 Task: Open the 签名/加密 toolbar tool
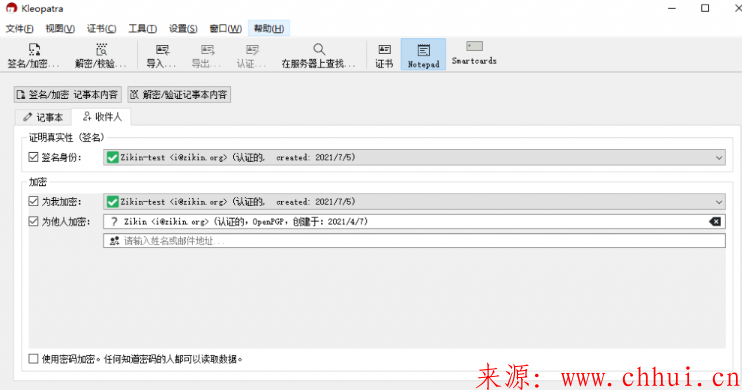click(x=34, y=55)
